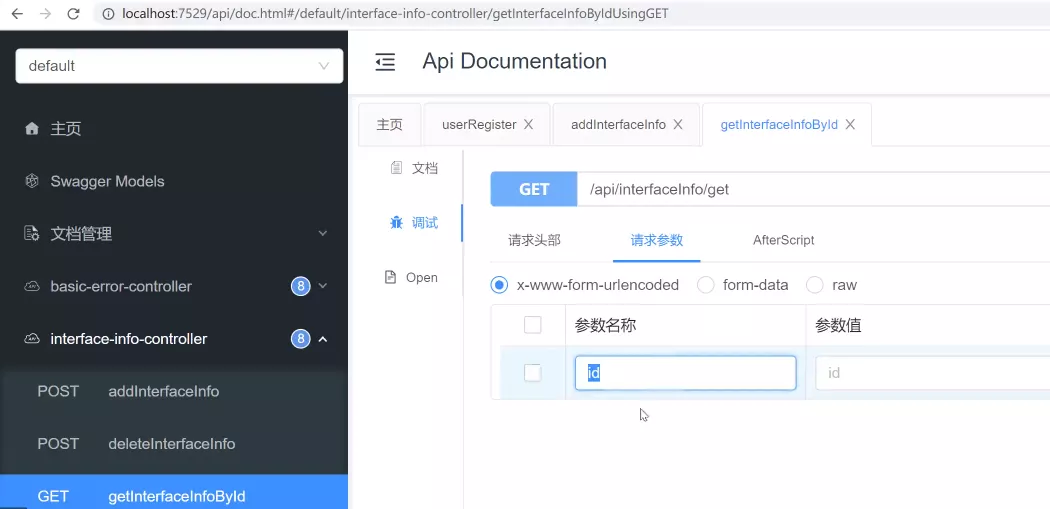This screenshot has height=509, width=1050.
Task: Click the Api Documentation title
Action: pos(514,61)
